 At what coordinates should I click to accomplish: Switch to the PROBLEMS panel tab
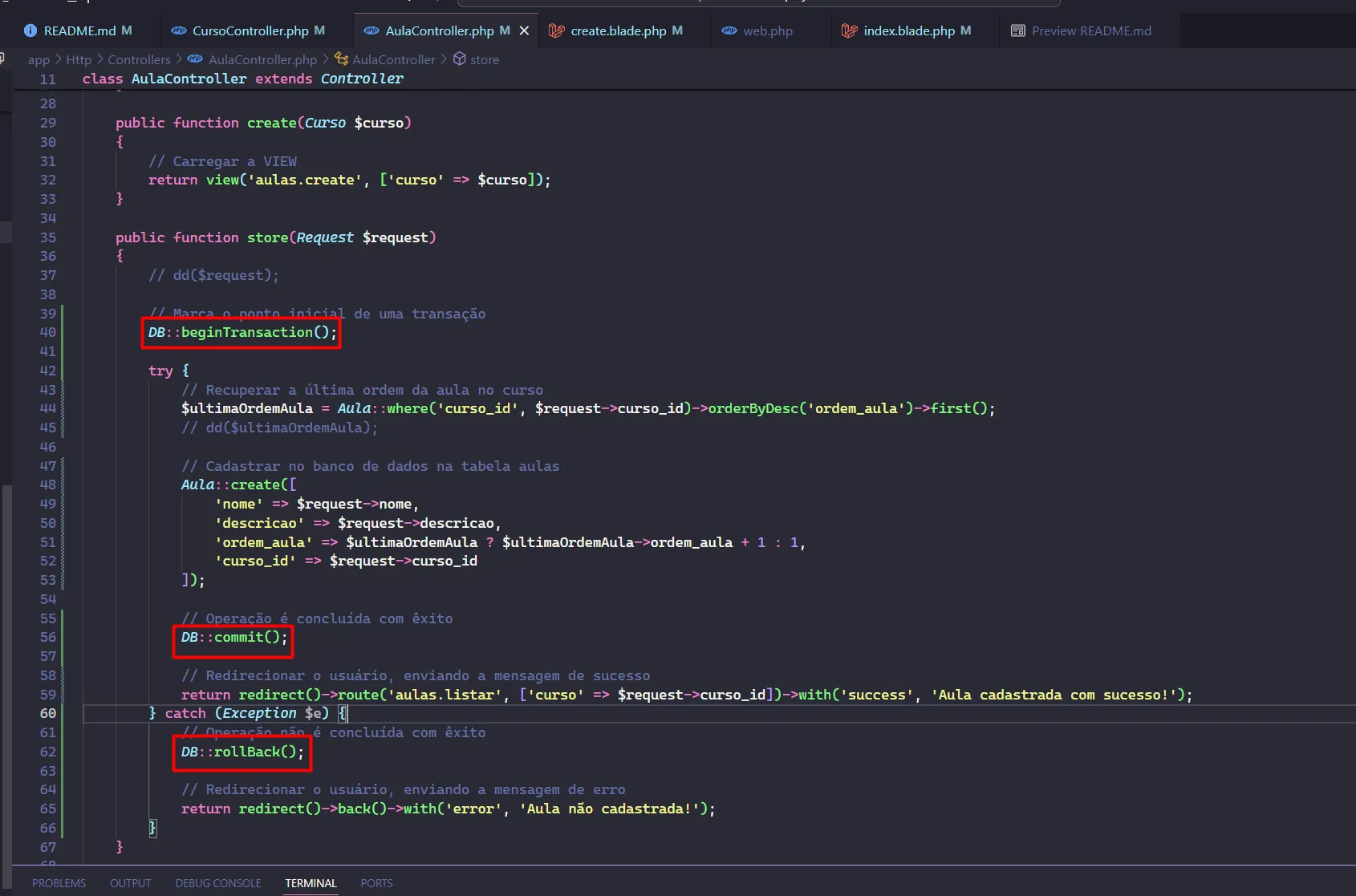59,883
